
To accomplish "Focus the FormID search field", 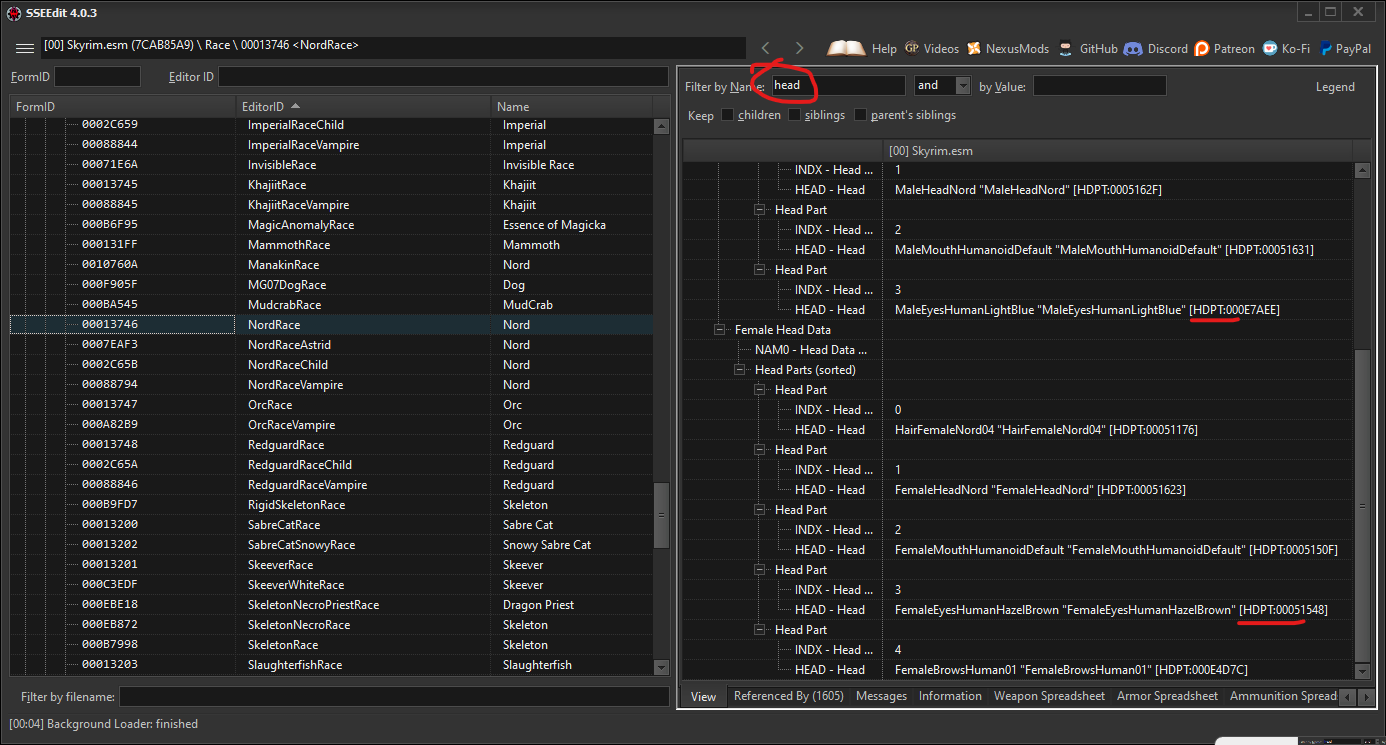I will (x=98, y=77).
